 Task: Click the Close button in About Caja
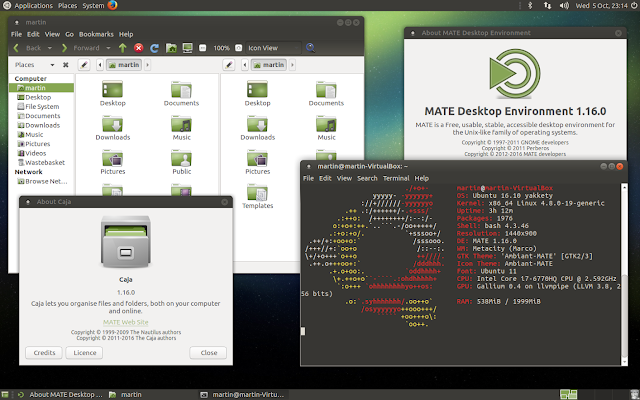point(208,353)
